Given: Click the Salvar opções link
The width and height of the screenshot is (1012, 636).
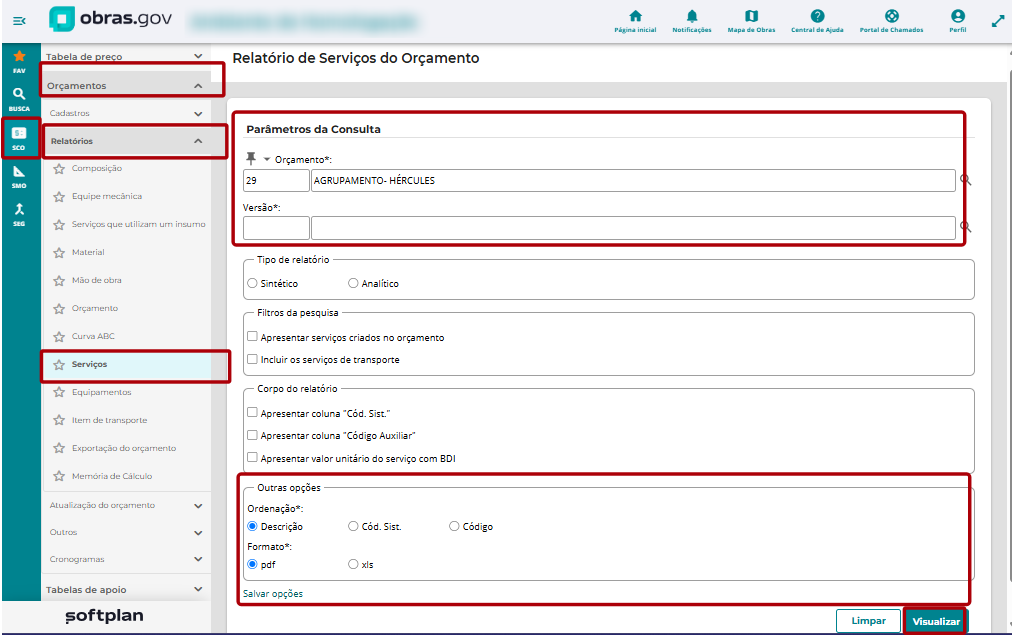Looking at the screenshot, I should pyautogui.click(x=272, y=593).
